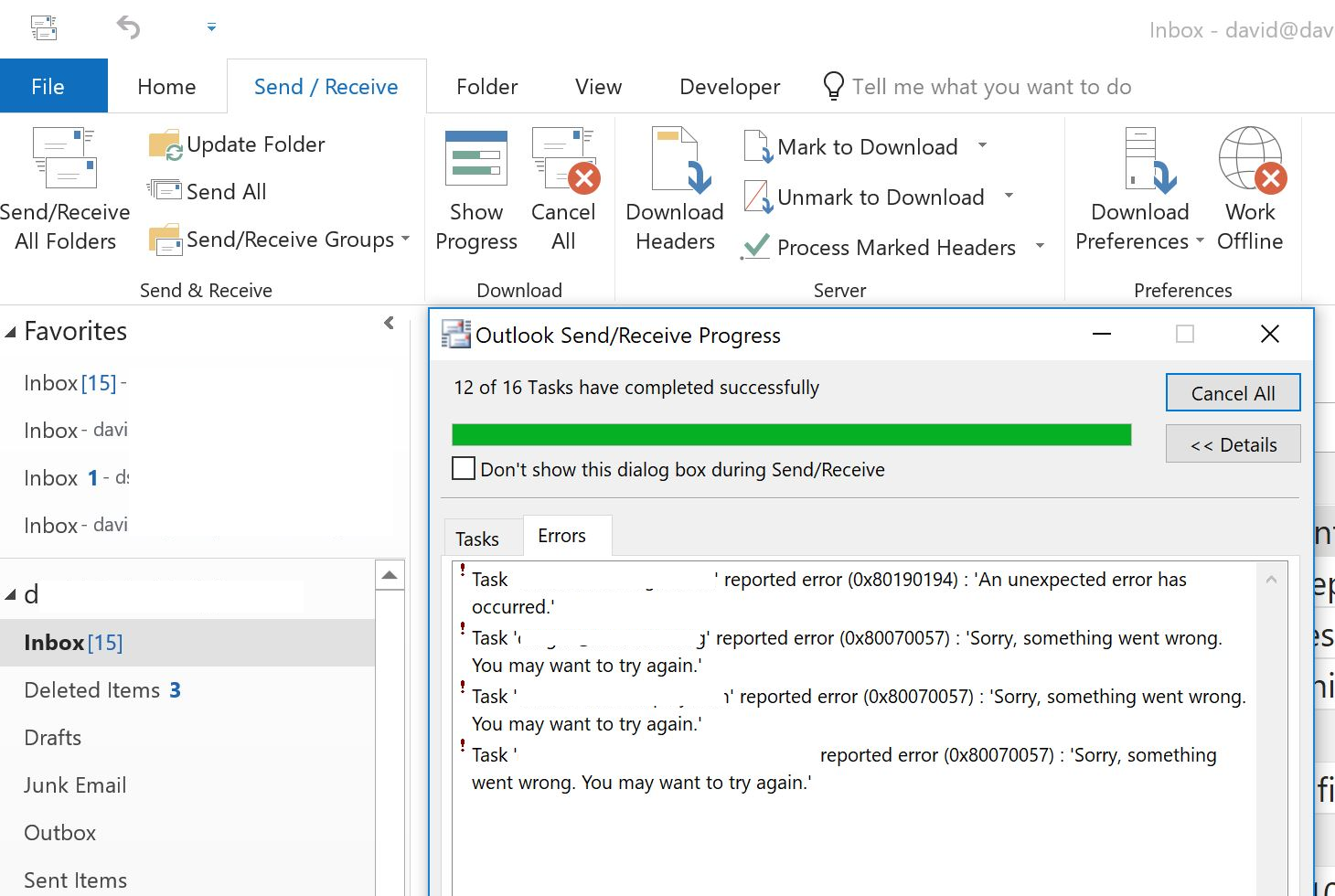Open the Developer ribbon tab
Viewport: 1335px width, 896px height.
click(730, 86)
